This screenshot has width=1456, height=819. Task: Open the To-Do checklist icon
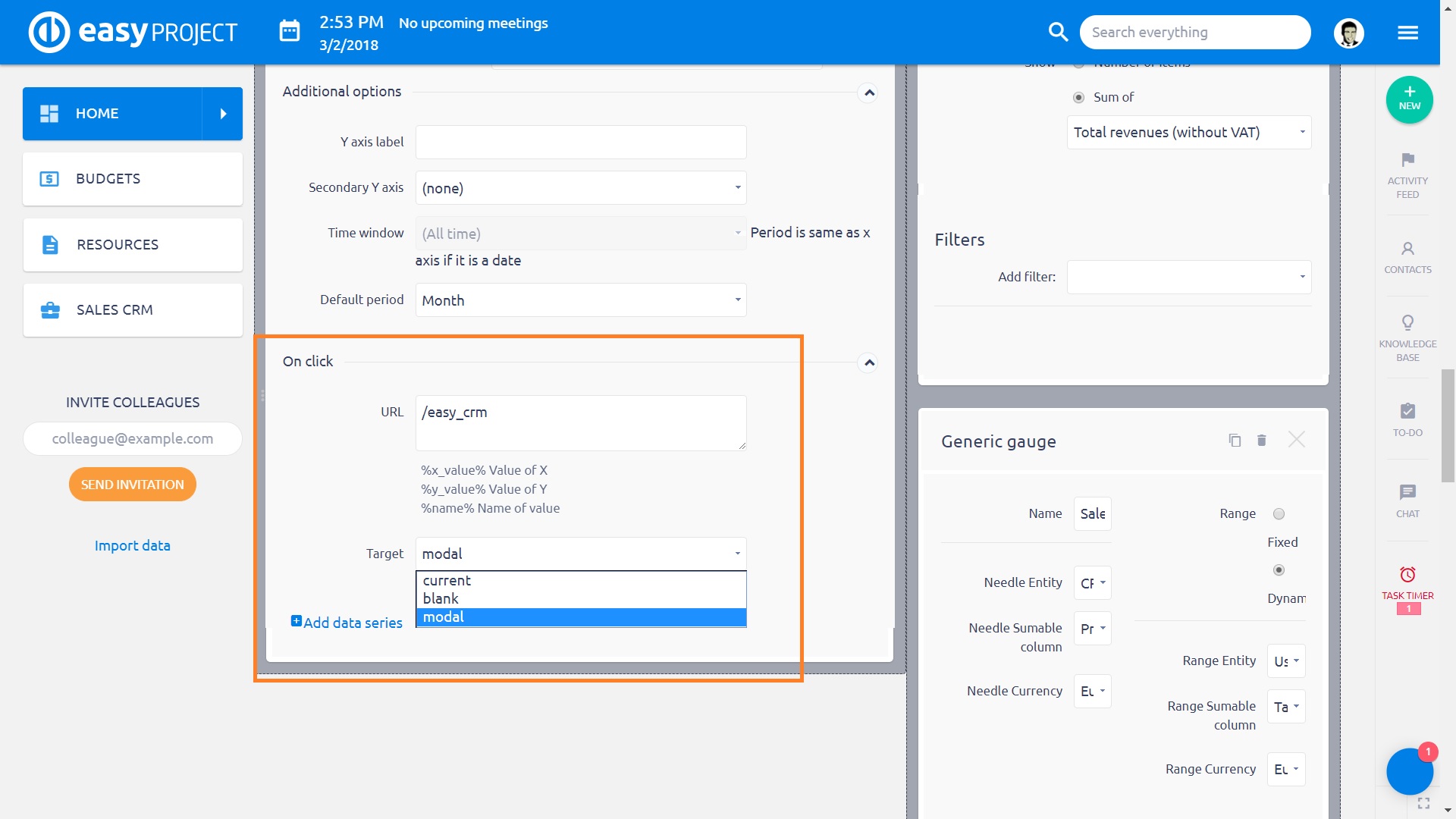[x=1407, y=412]
